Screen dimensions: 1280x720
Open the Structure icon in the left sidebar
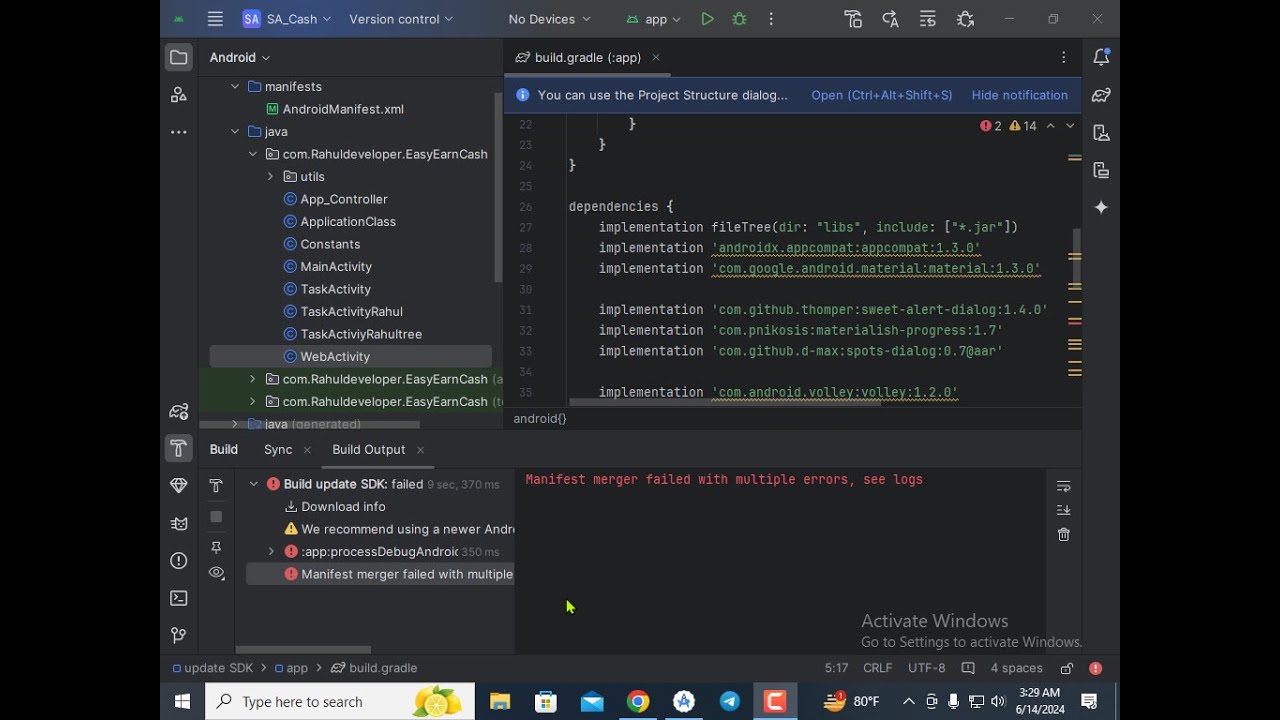[x=179, y=94]
